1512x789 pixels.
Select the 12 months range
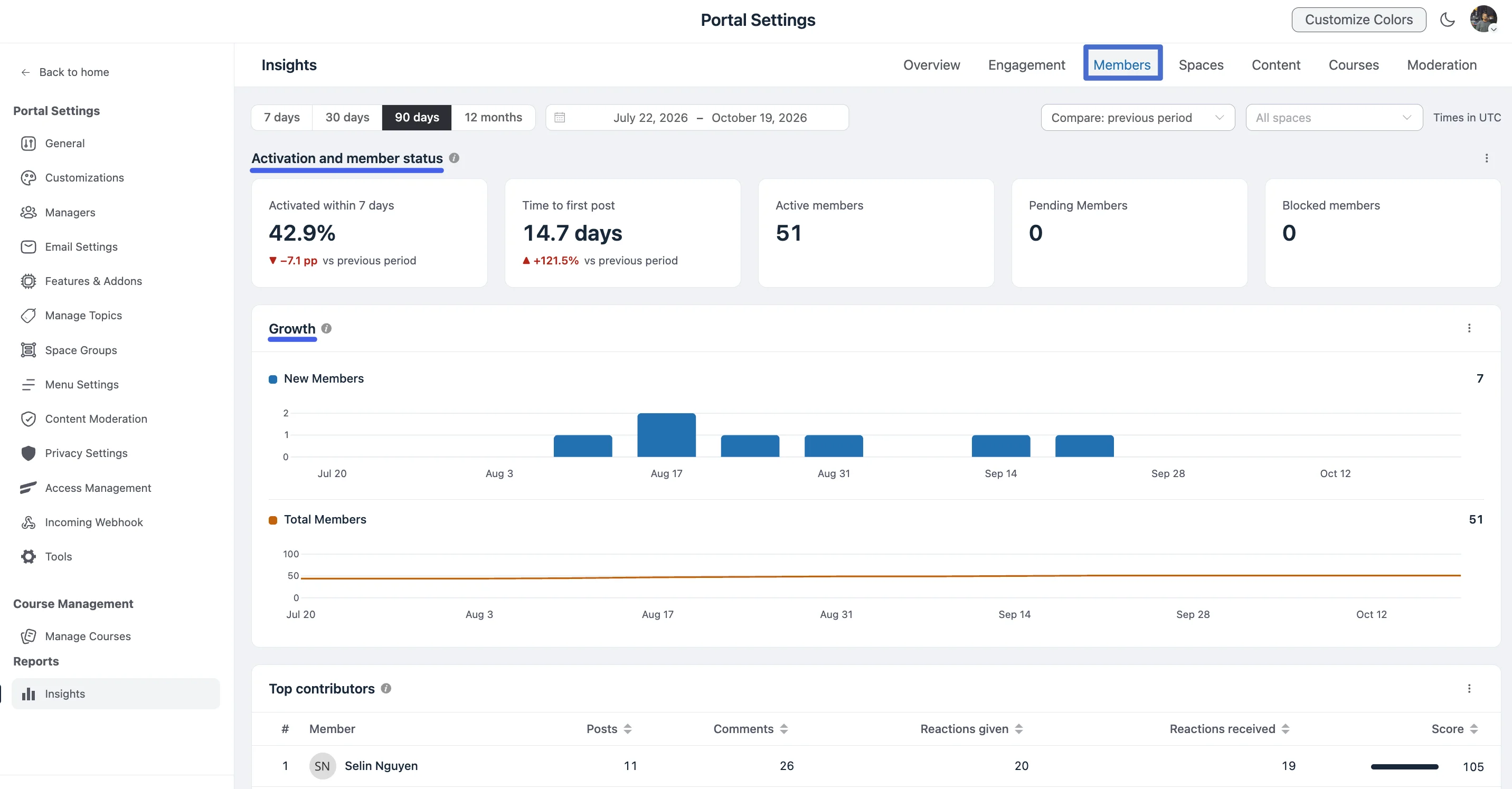tap(493, 117)
